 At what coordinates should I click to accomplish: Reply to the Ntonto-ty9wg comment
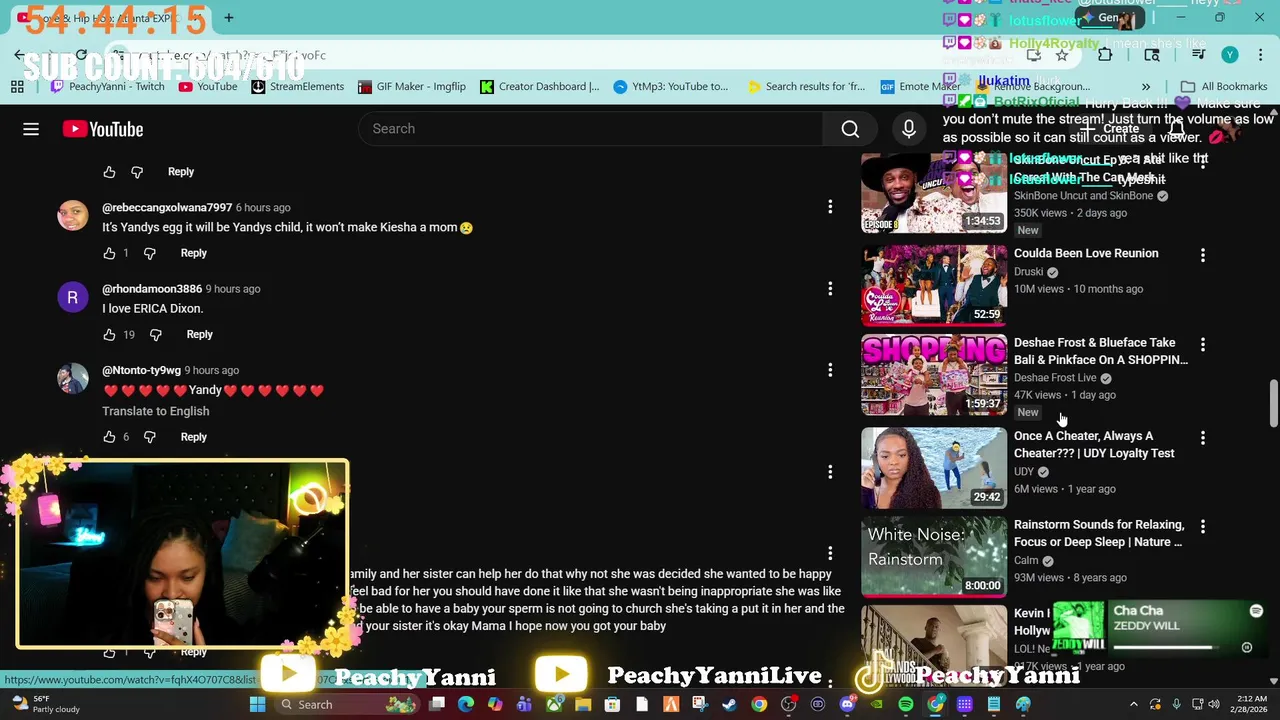click(x=193, y=436)
